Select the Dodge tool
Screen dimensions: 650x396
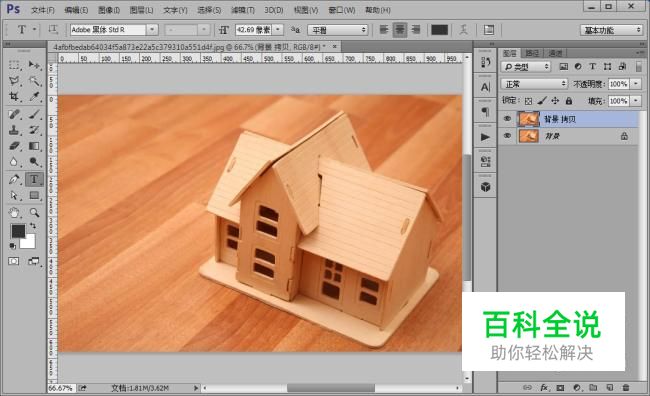click(x=34, y=162)
